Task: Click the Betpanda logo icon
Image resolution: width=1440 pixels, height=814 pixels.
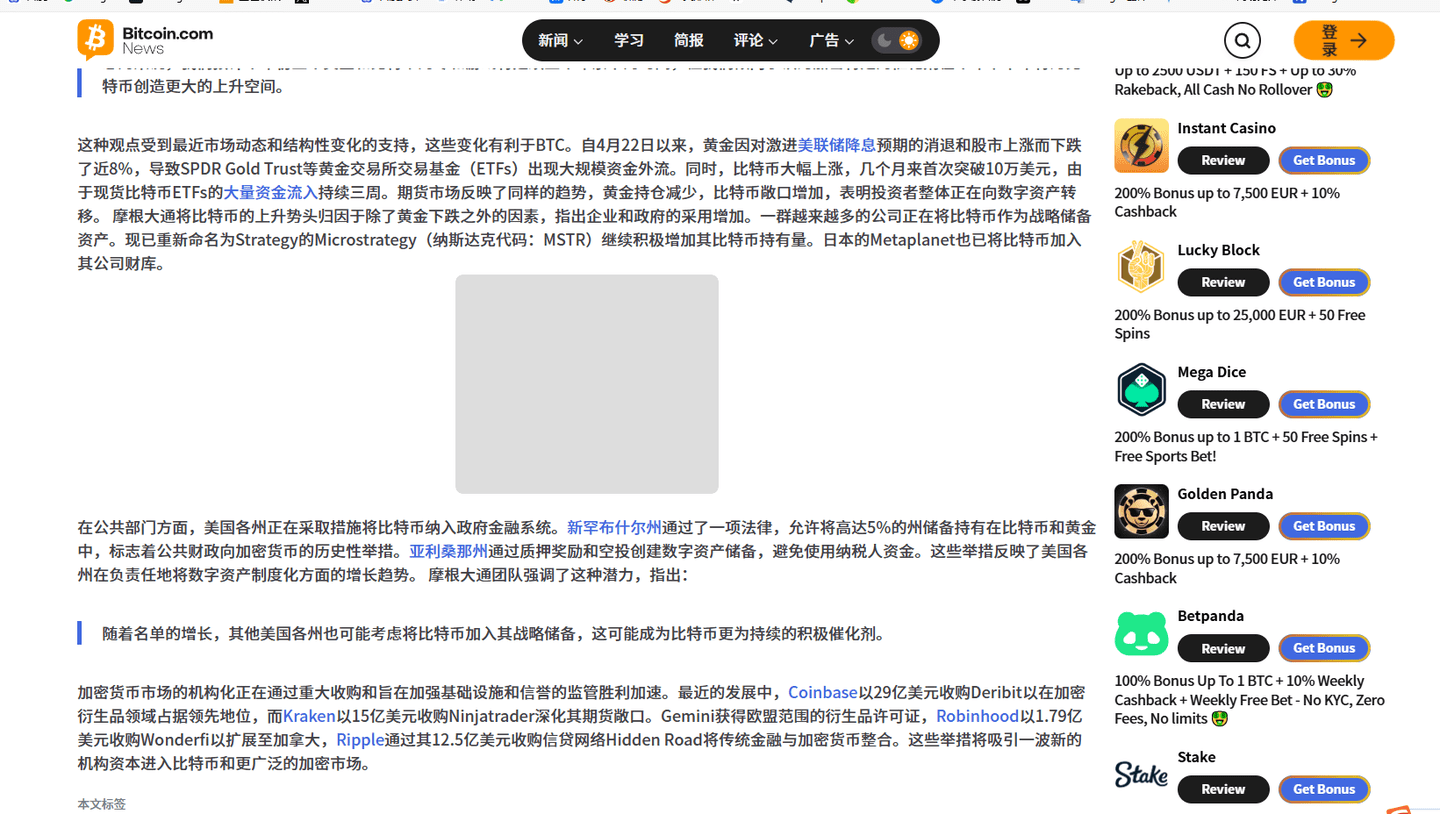Action: pos(1141,634)
